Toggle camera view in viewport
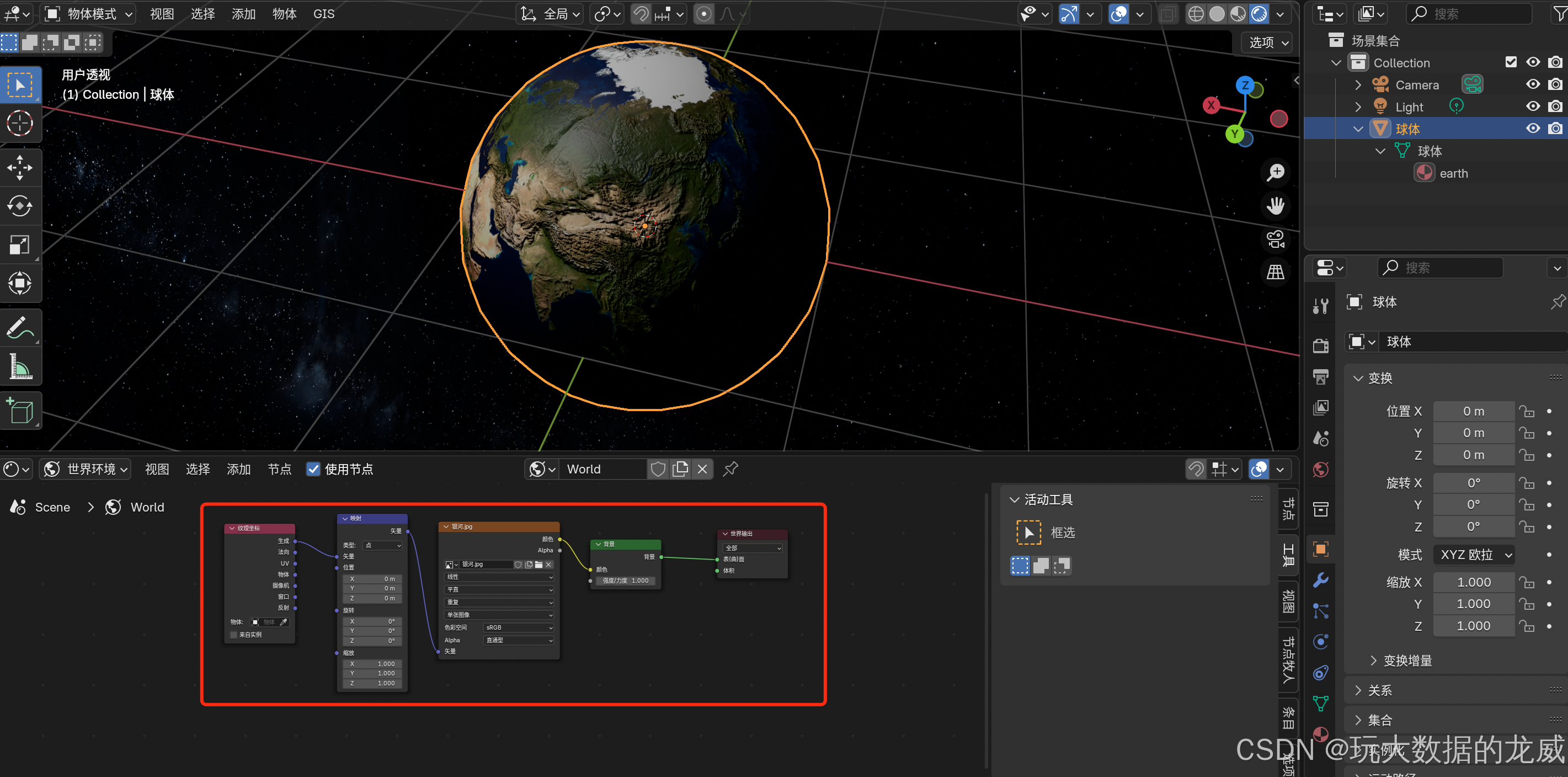 click(1275, 239)
